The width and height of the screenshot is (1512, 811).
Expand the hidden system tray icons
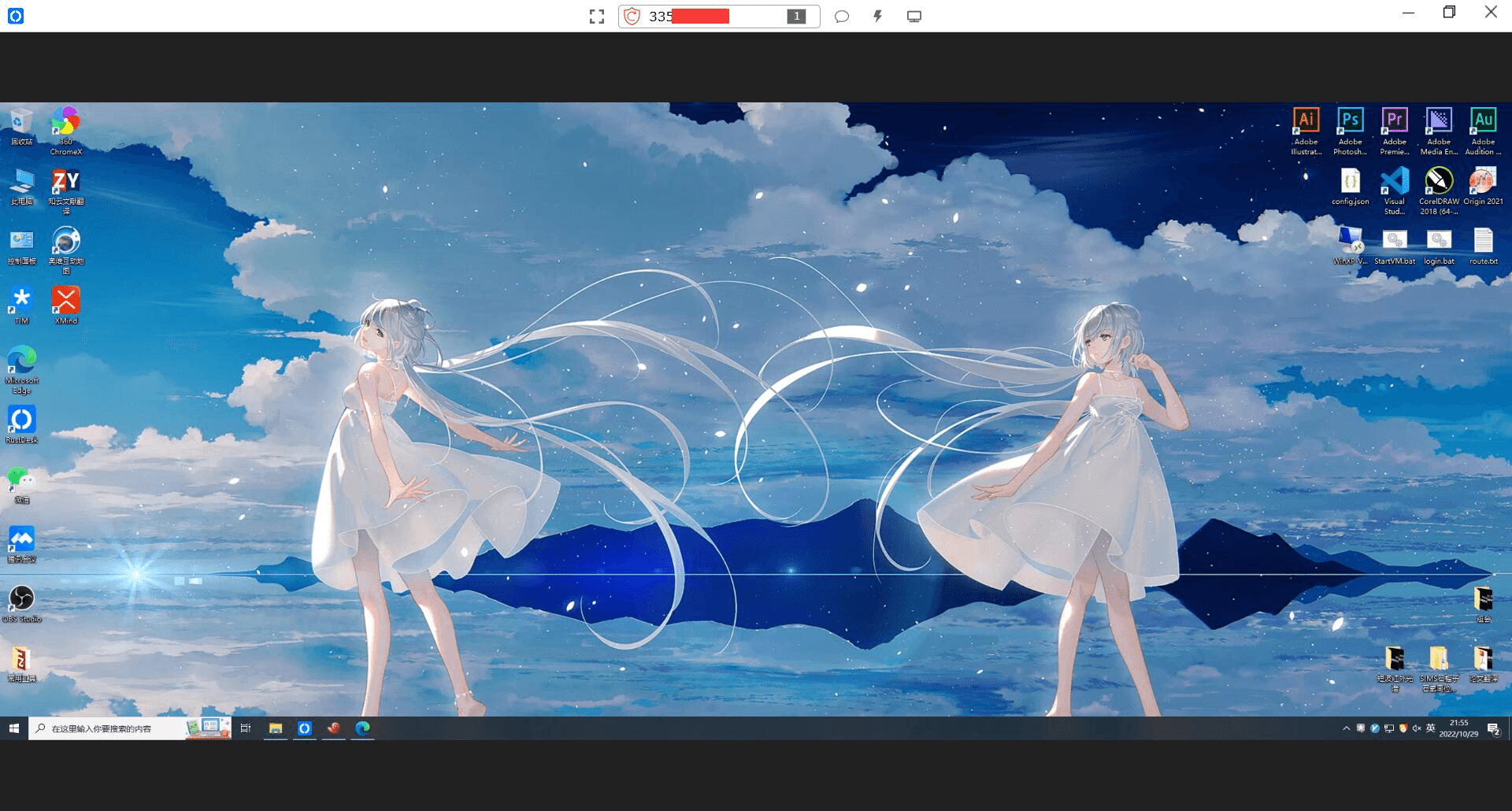(1346, 728)
